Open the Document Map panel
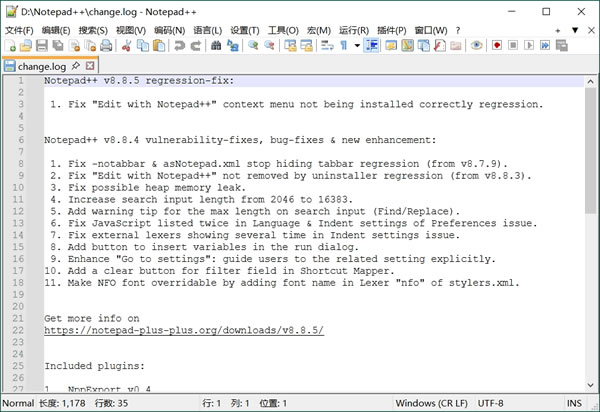600x412 pixels. [407, 46]
